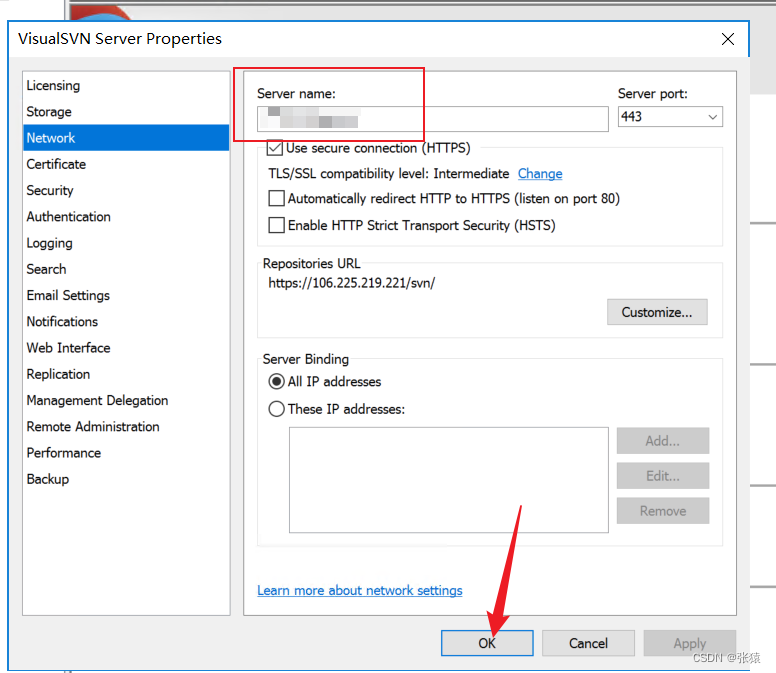
Task: Click the Cancel button
Action: coord(588,643)
